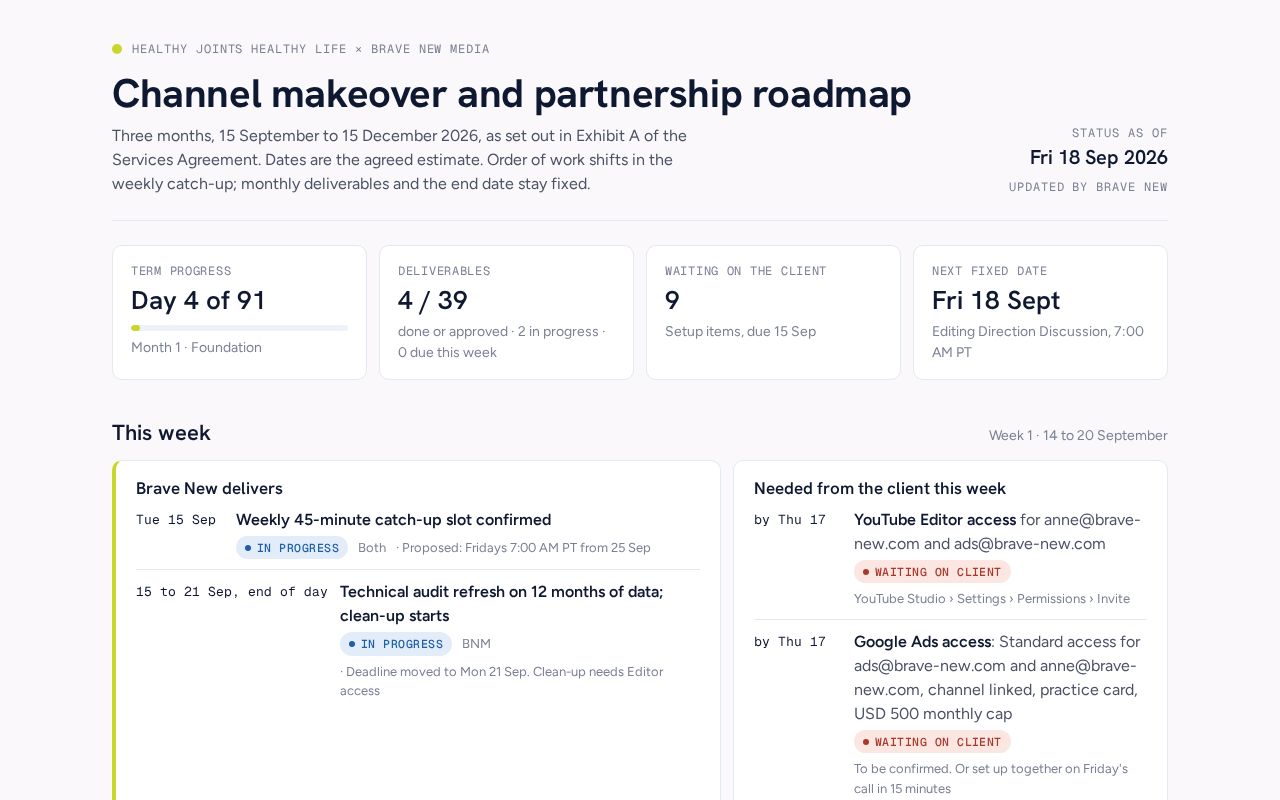Screen dimensions: 1280x800
Task: Click 'Weekly 45-minute catch-up slot confirmed' item
Action: pyautogui.click(x=393, y=520)
